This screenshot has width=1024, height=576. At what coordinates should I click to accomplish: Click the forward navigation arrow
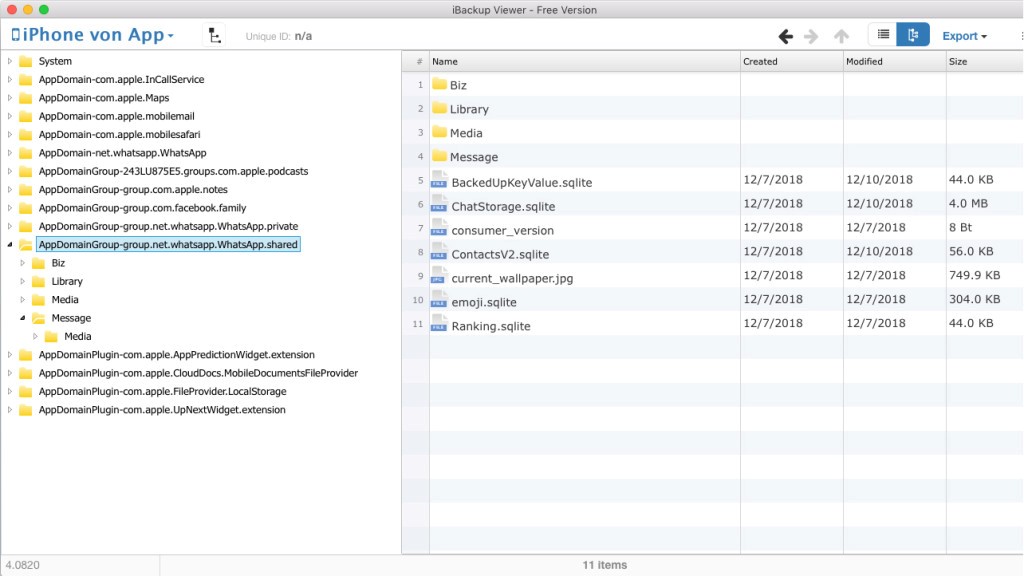[811, 36]
